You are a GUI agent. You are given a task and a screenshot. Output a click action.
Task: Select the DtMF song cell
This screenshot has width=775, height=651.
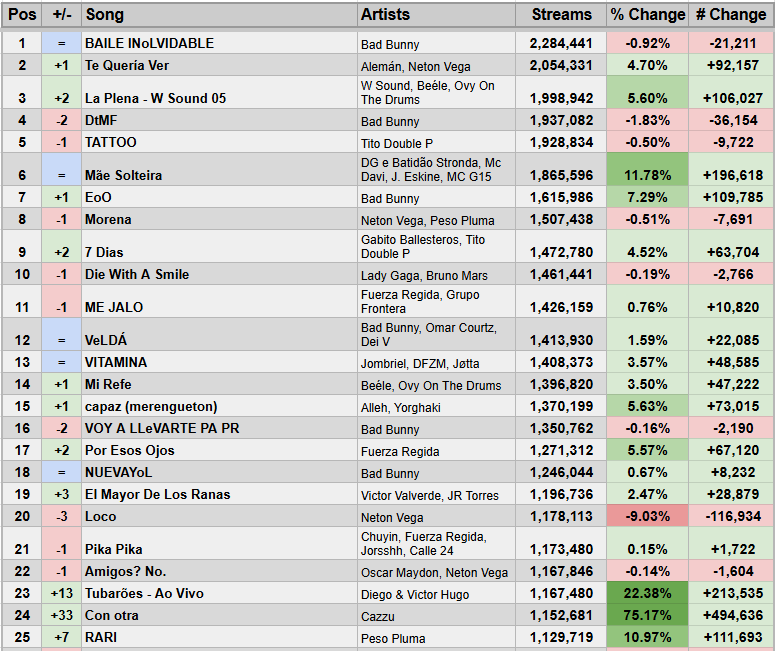tap(219, 120)
